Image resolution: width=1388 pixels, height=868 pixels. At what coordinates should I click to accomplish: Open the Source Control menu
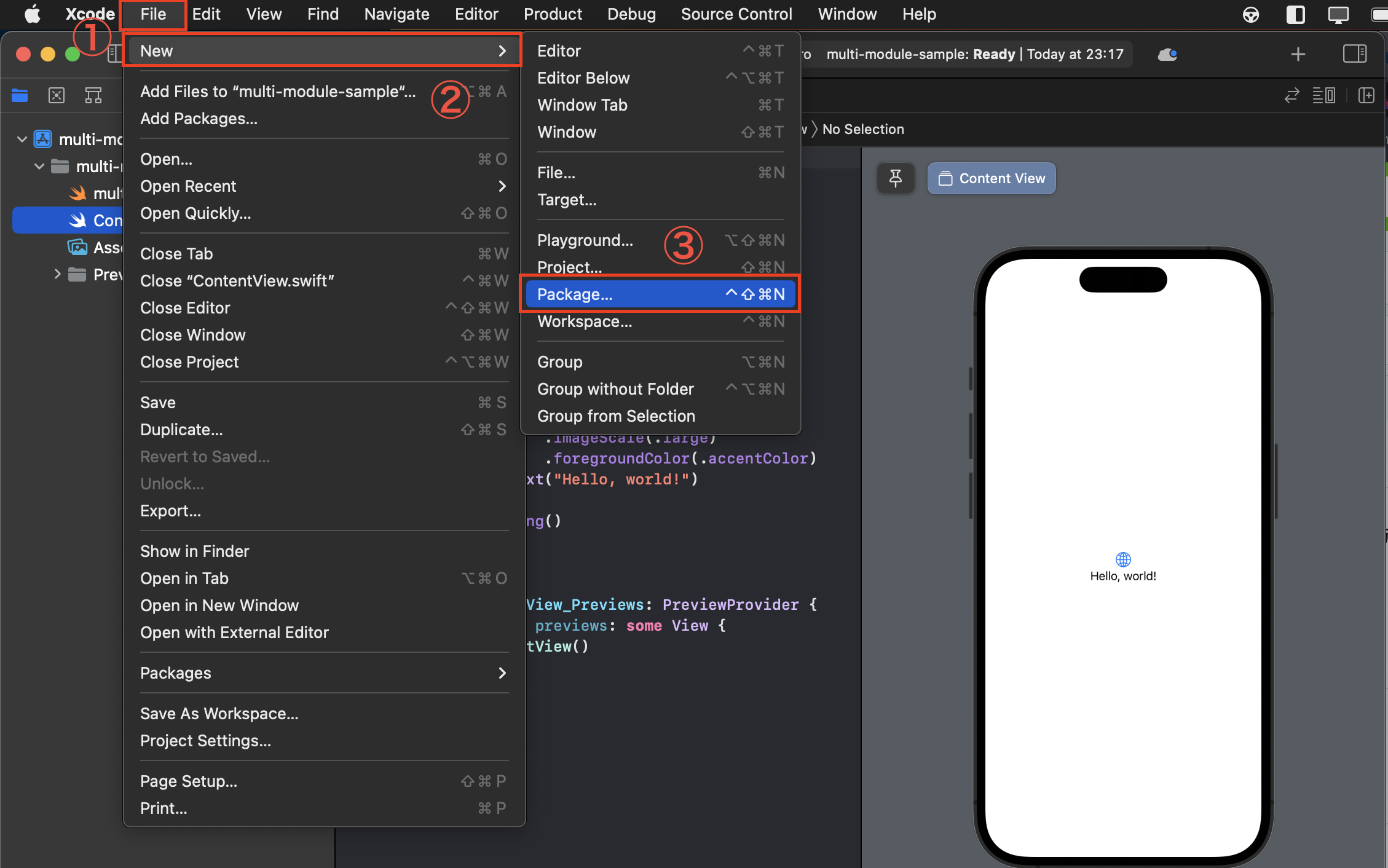point(736,14)
